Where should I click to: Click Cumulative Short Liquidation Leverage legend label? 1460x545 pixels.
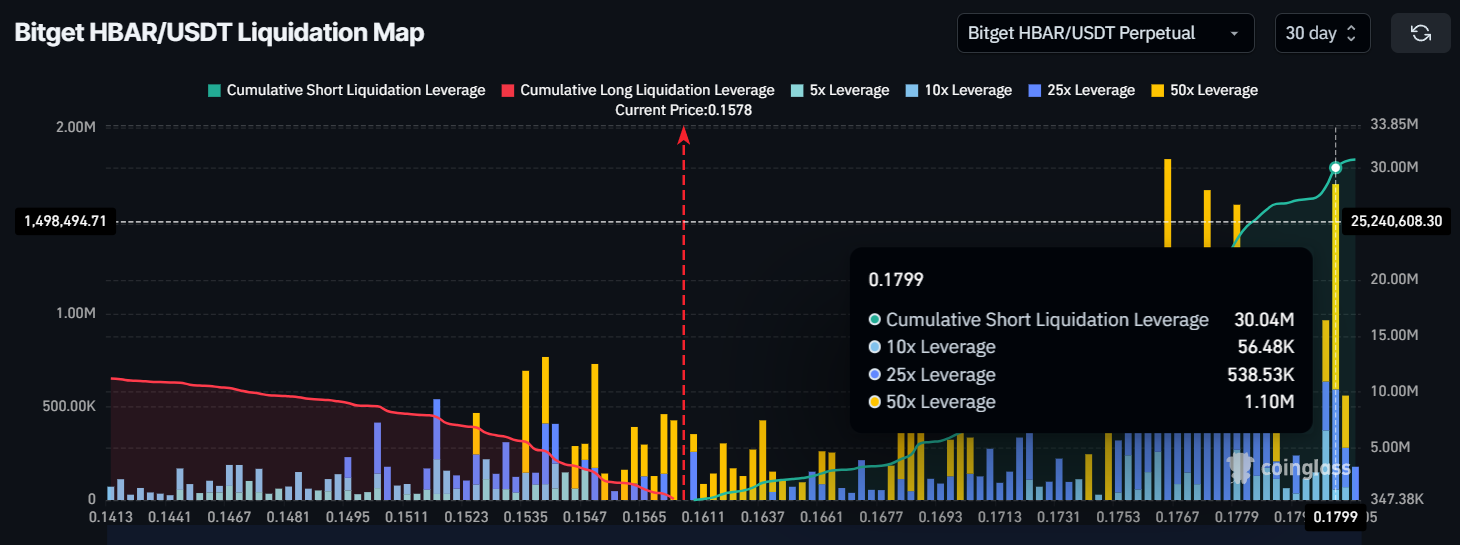click(x=356, y=90)
